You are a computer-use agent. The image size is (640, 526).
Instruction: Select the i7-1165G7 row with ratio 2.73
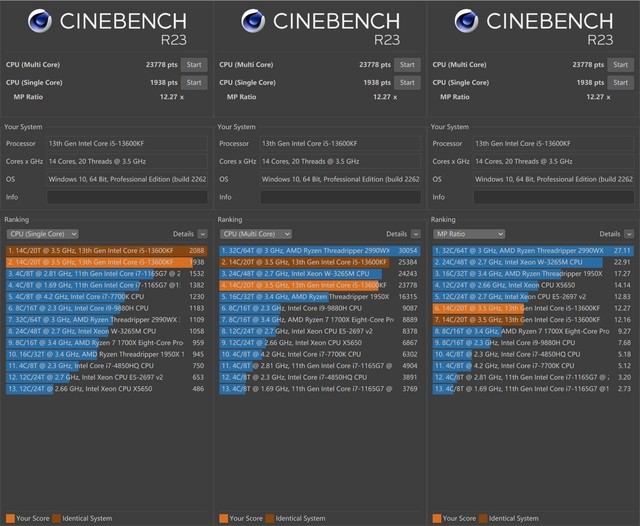533,389
